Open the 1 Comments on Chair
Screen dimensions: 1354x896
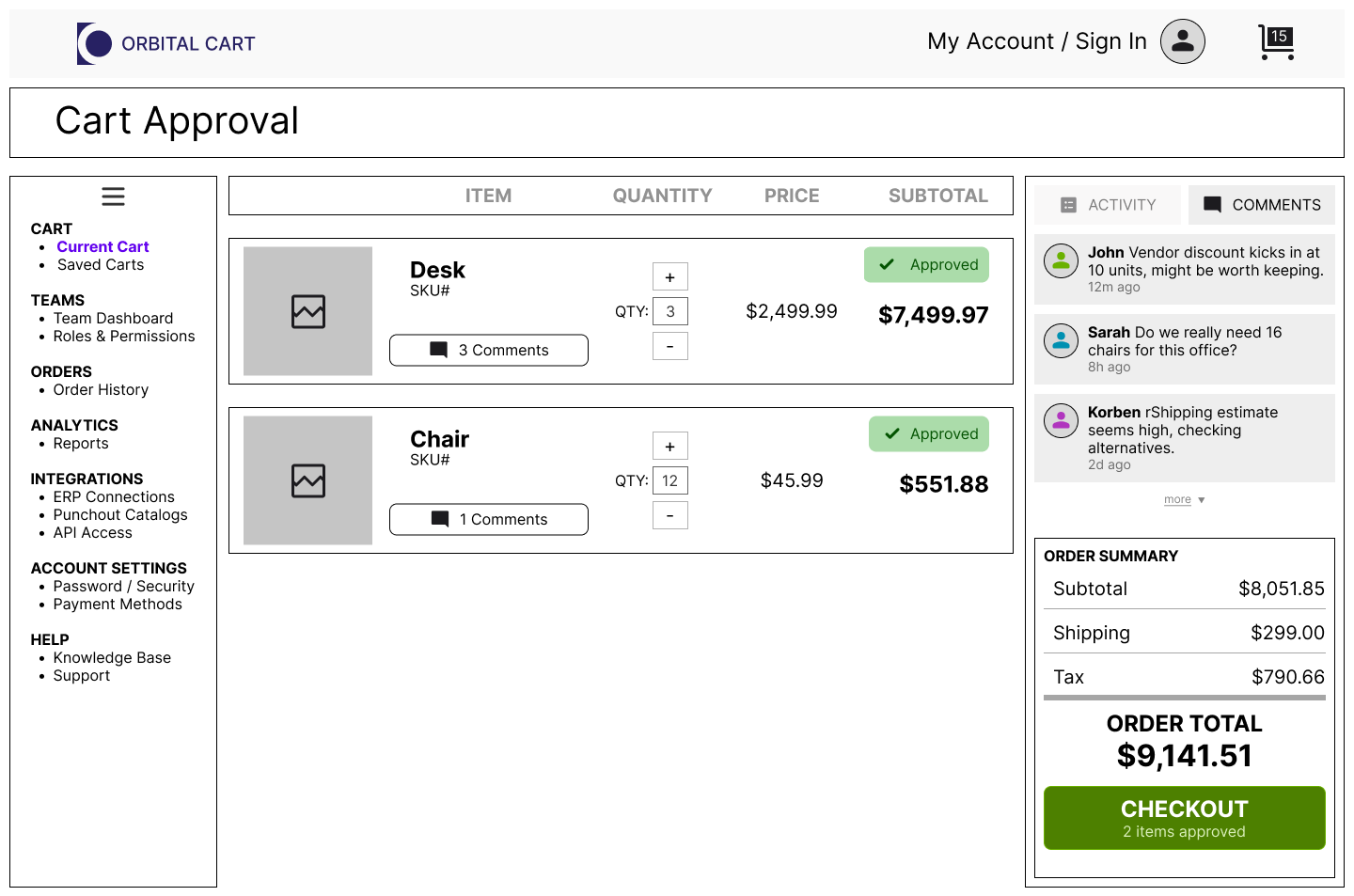[x=489, y=519]
